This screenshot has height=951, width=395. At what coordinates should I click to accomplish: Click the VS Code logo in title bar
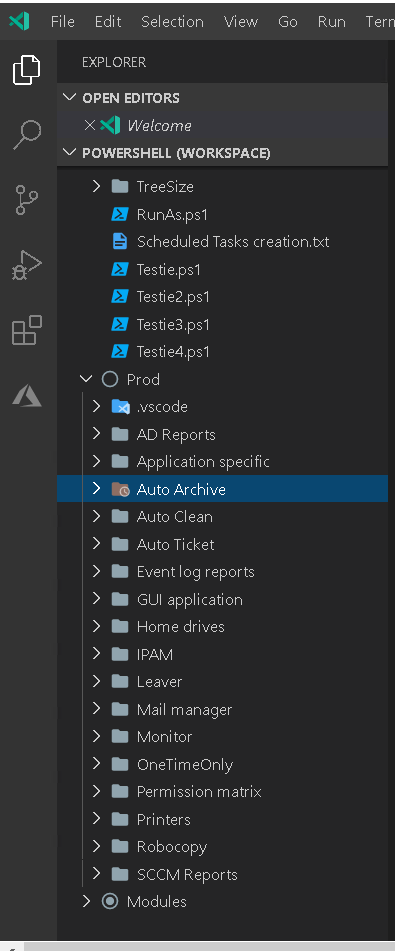(x=19, y=21)
